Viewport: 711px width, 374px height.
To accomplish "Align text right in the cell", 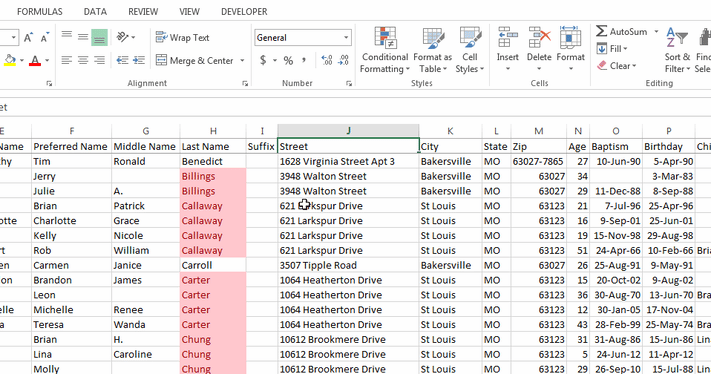I will 99,60.
